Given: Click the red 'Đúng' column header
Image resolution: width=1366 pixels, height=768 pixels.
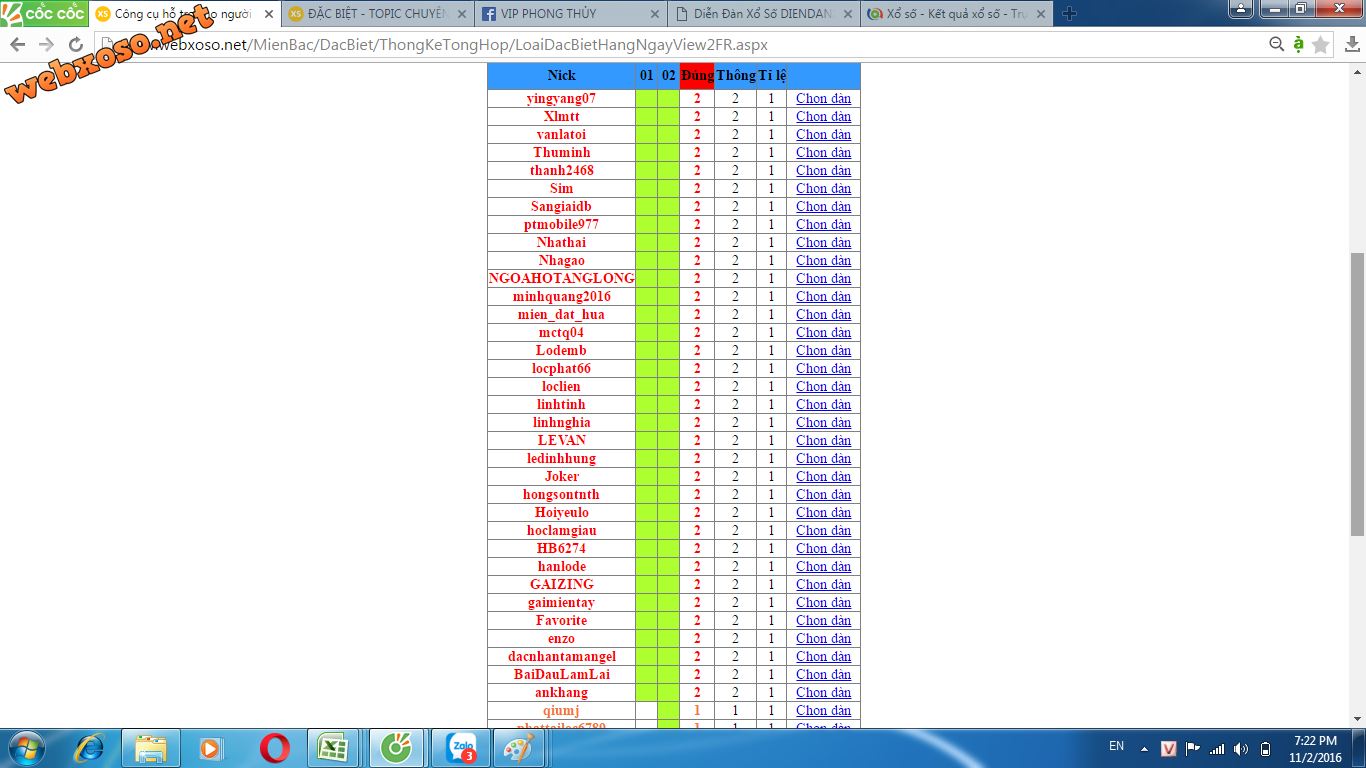Looking at the screenshot, I should (x=697, y=76).
